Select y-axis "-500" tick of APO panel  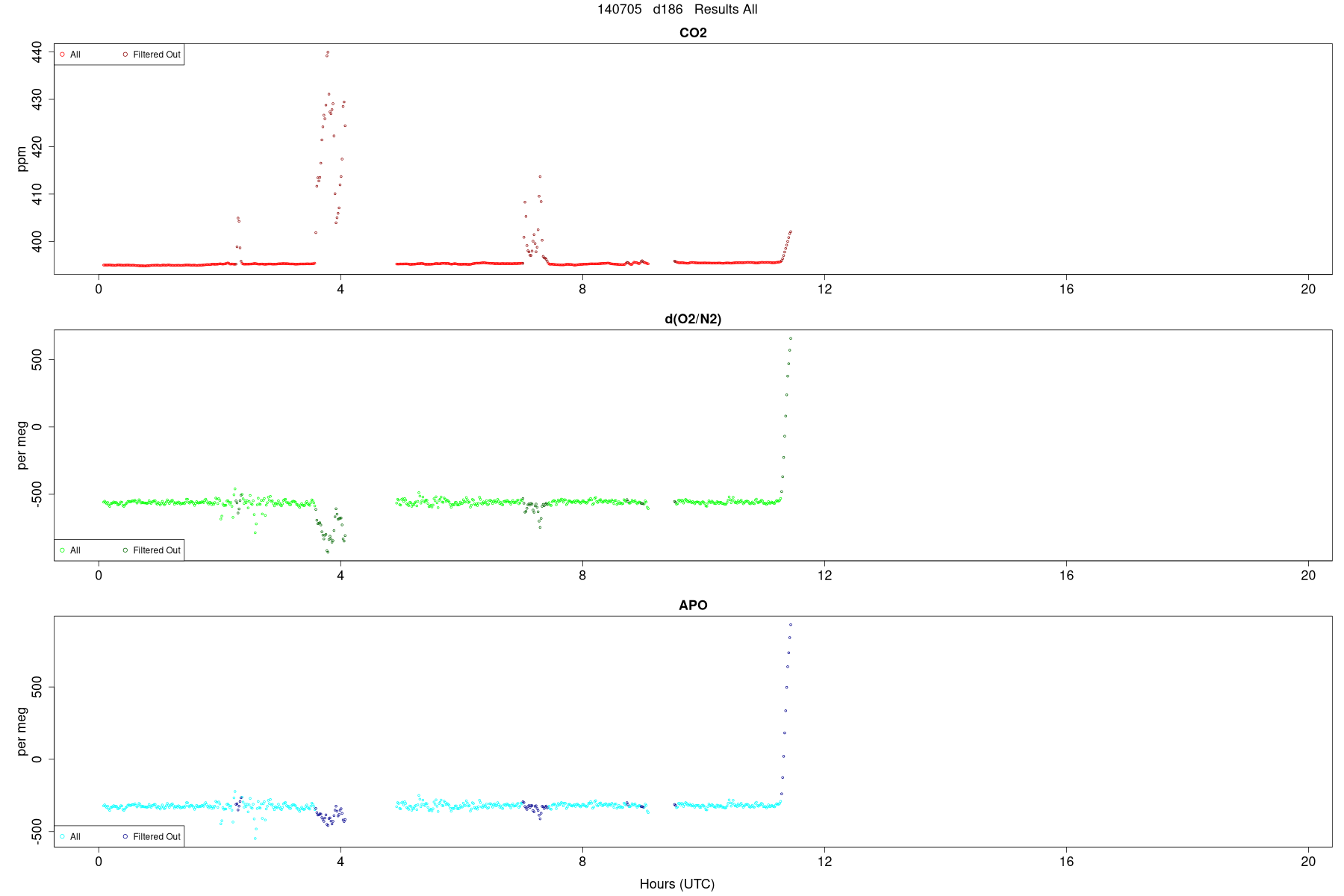pyautogui.click(x=37, y=831)
